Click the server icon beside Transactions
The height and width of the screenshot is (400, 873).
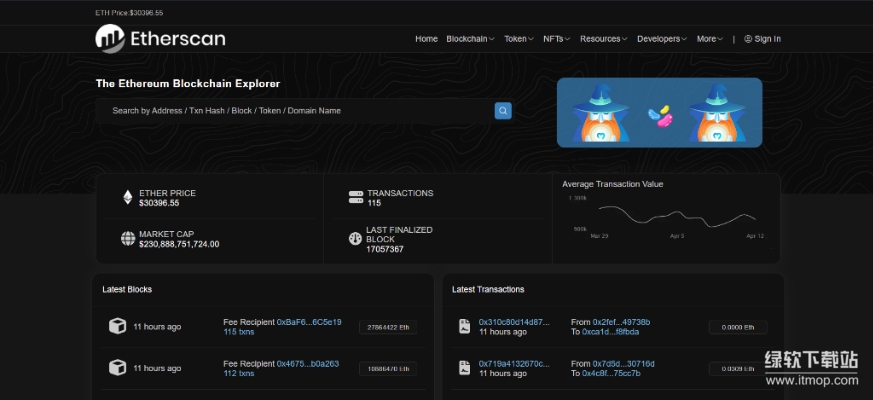(356, 197)
